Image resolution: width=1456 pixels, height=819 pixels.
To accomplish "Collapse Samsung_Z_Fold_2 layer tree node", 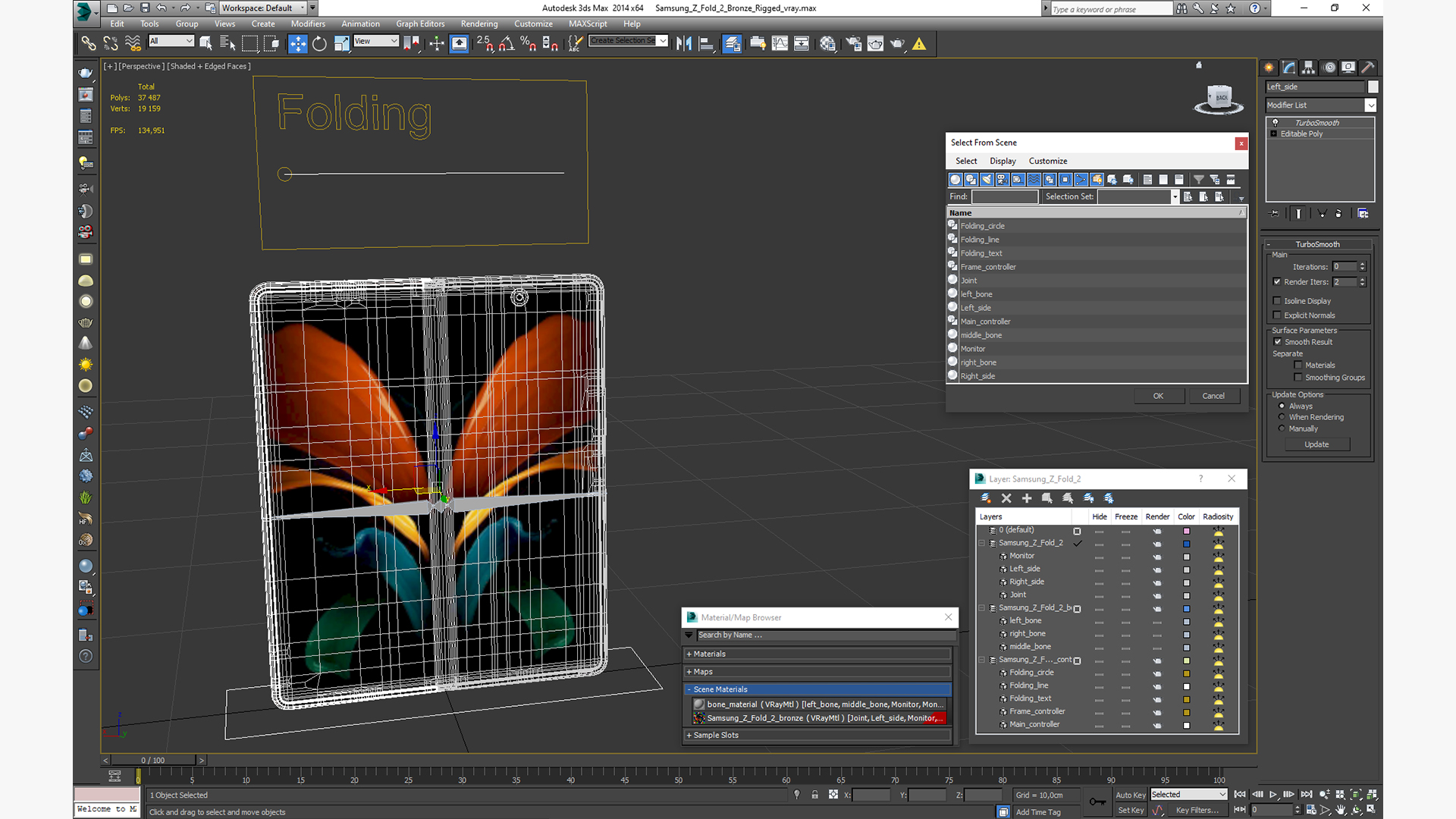I will tap(982, 543).
